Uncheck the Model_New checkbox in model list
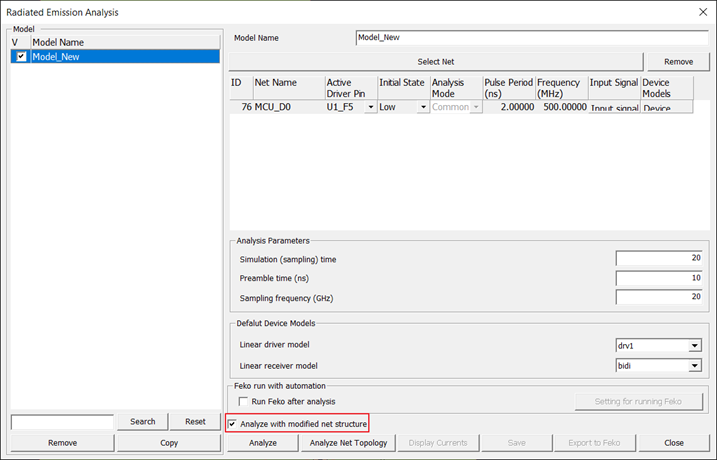Viewport: 717px width, 460px height. tap(21, 57)
